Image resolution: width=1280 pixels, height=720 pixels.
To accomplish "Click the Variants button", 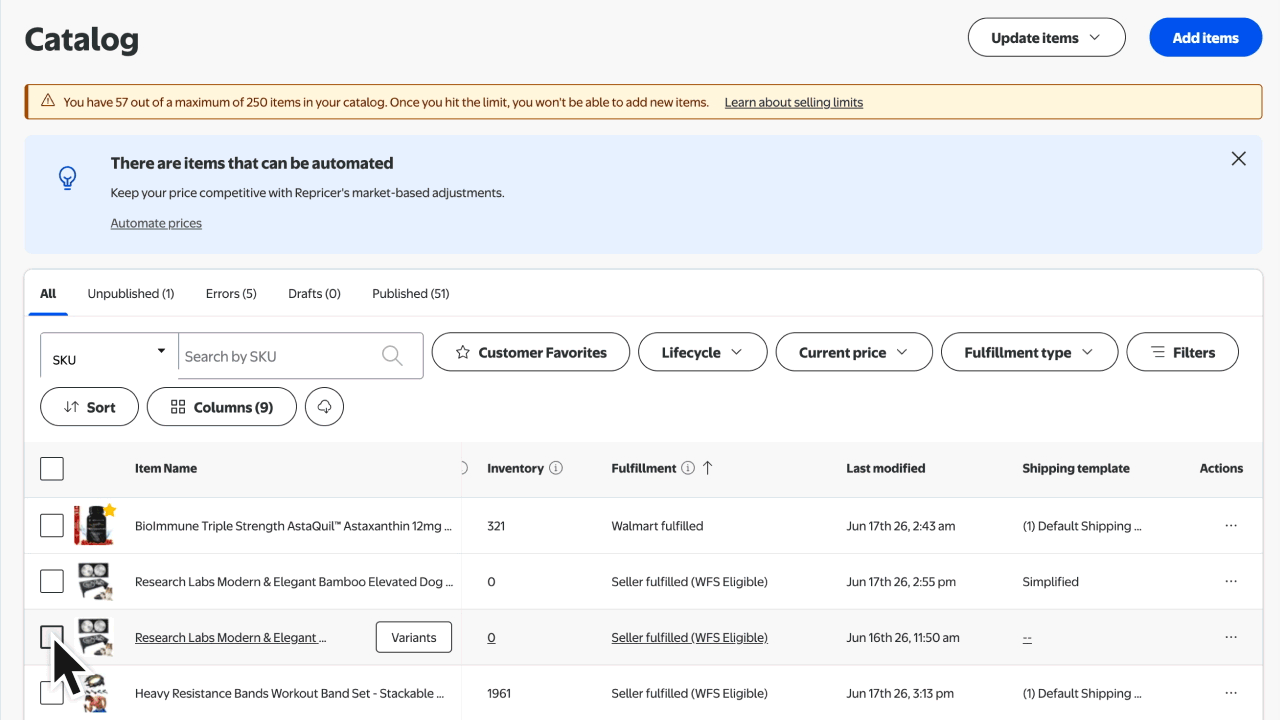I will point(414,638).
